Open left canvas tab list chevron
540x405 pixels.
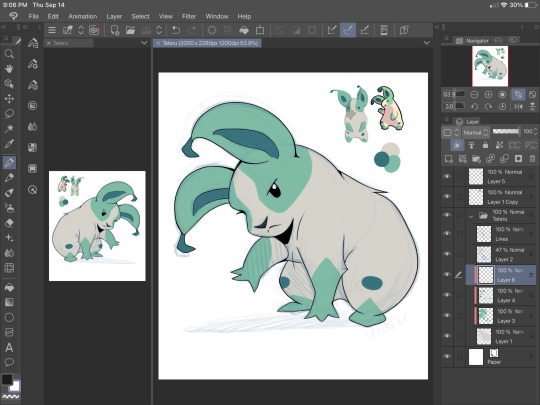click(144, 43)
